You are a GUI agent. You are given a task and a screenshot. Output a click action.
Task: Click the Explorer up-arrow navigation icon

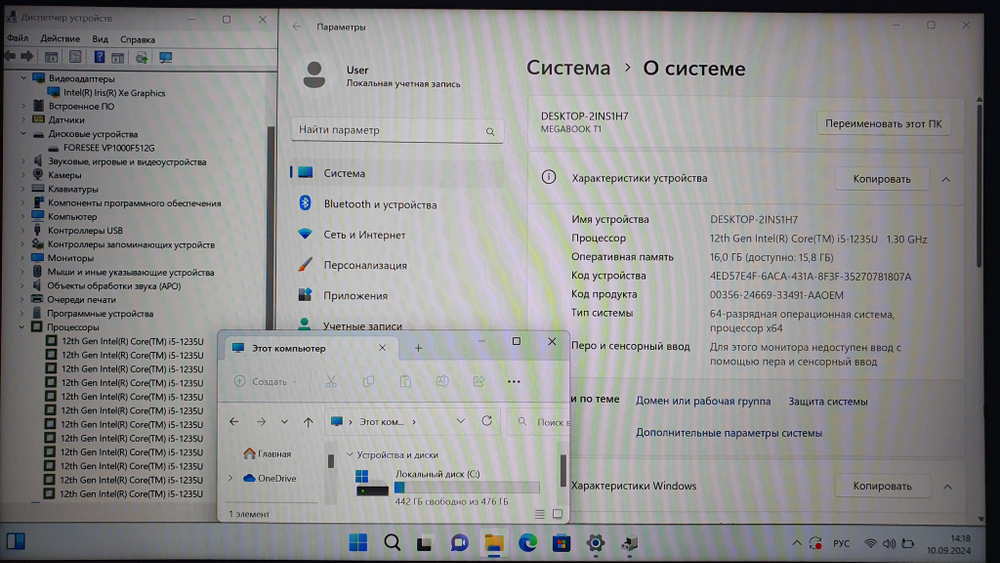point(308,422)
